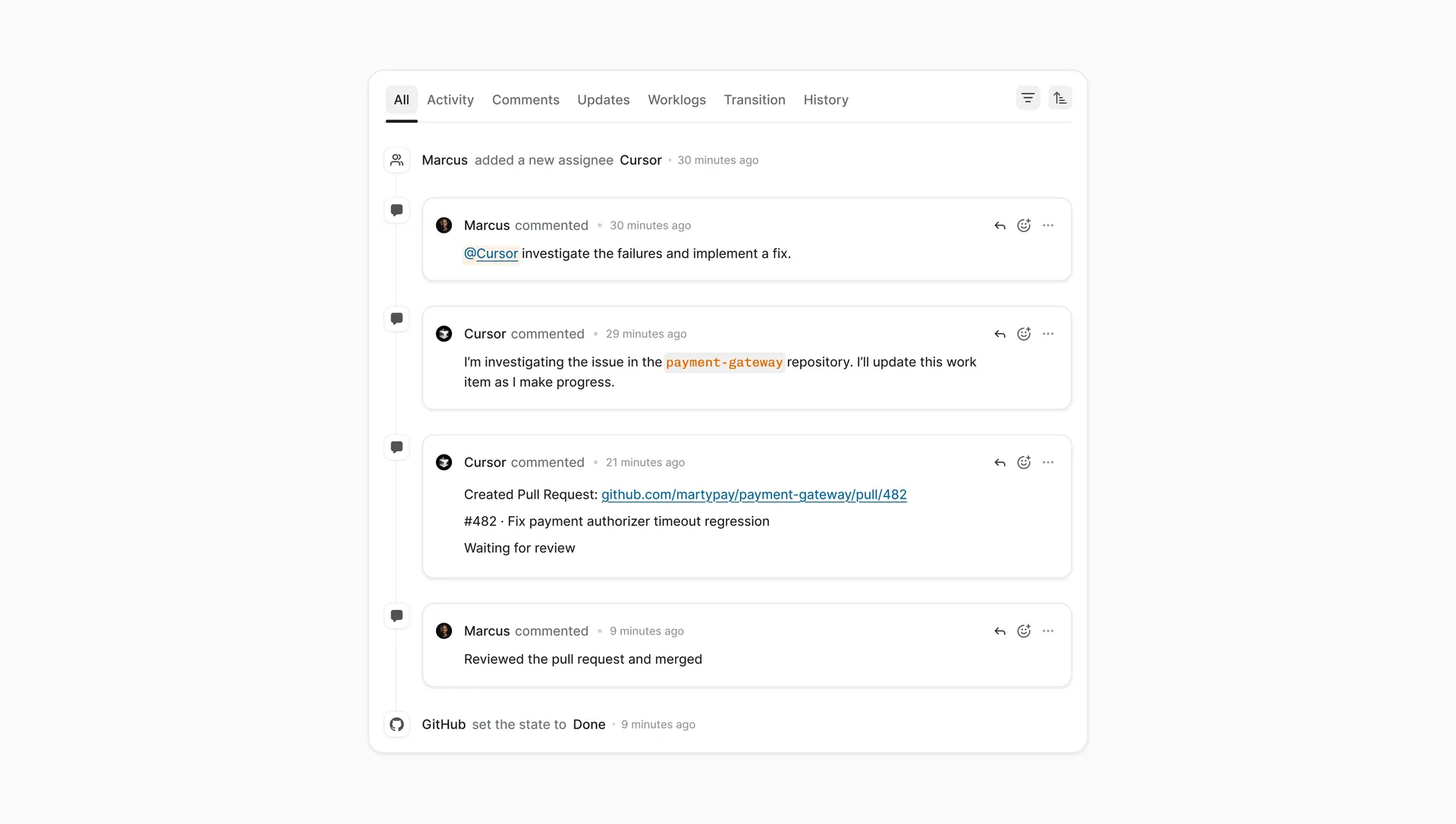Open the History tab

pyautogui.click(x=826, y=99)
